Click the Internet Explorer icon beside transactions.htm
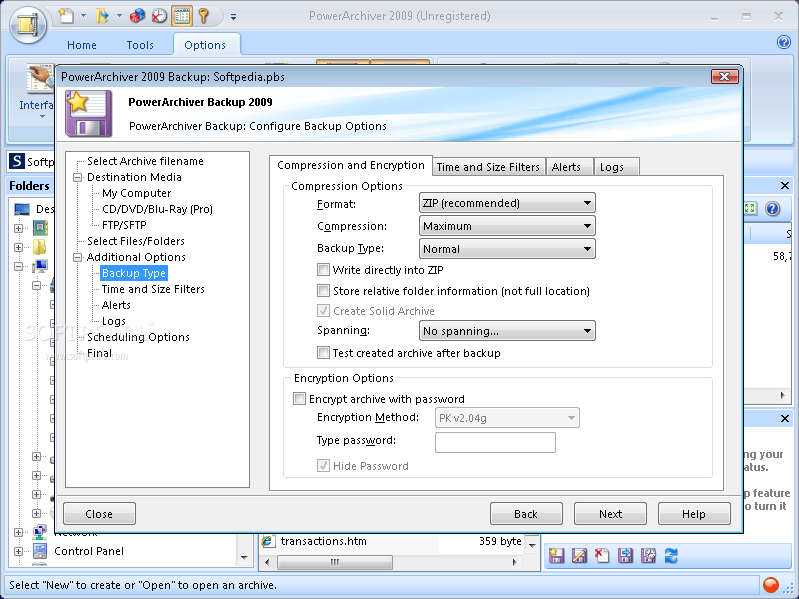This screenshot has height=599, width=799. coord(268,541)
